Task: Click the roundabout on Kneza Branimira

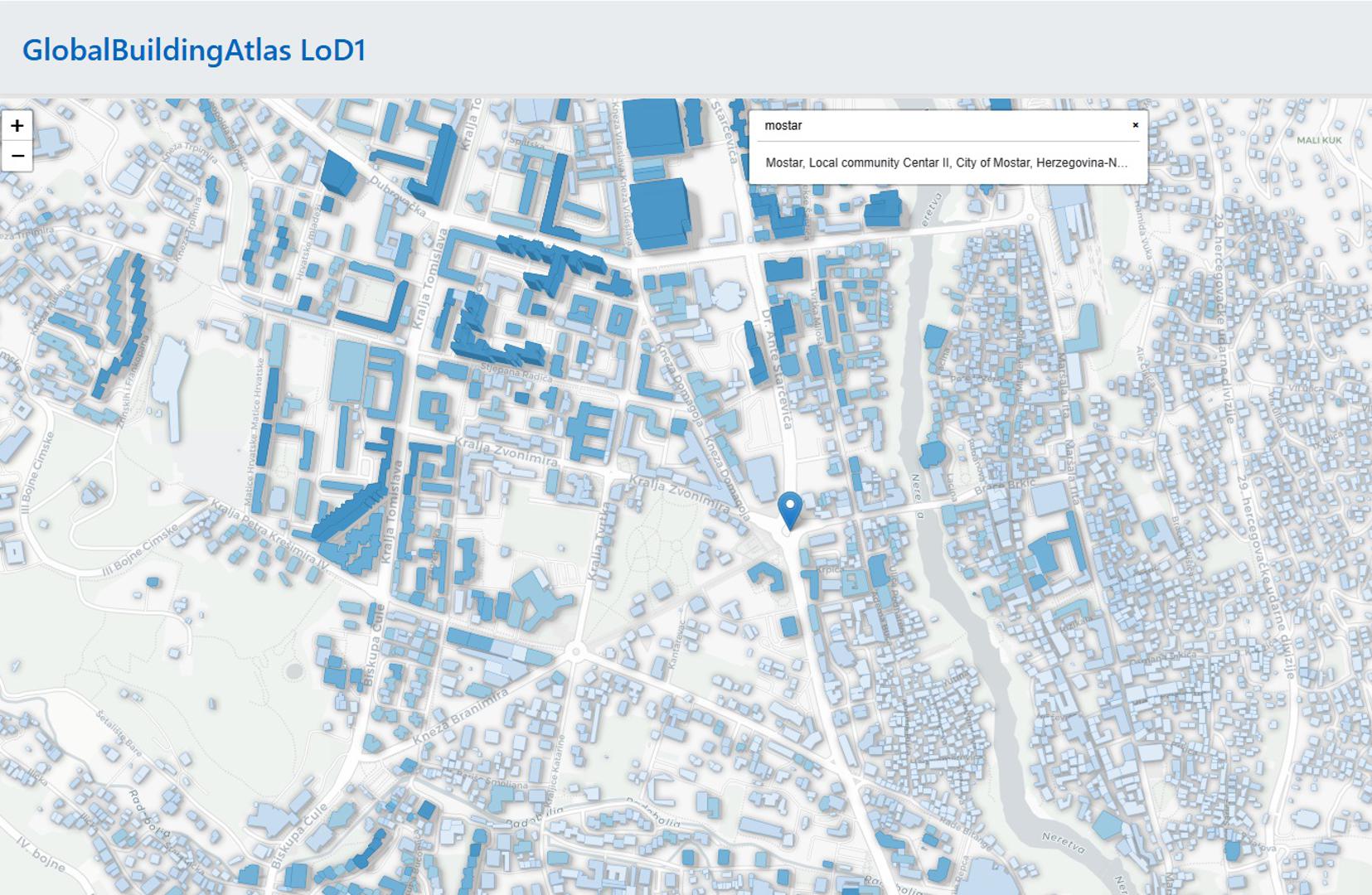Action: (x=574, y=653)
